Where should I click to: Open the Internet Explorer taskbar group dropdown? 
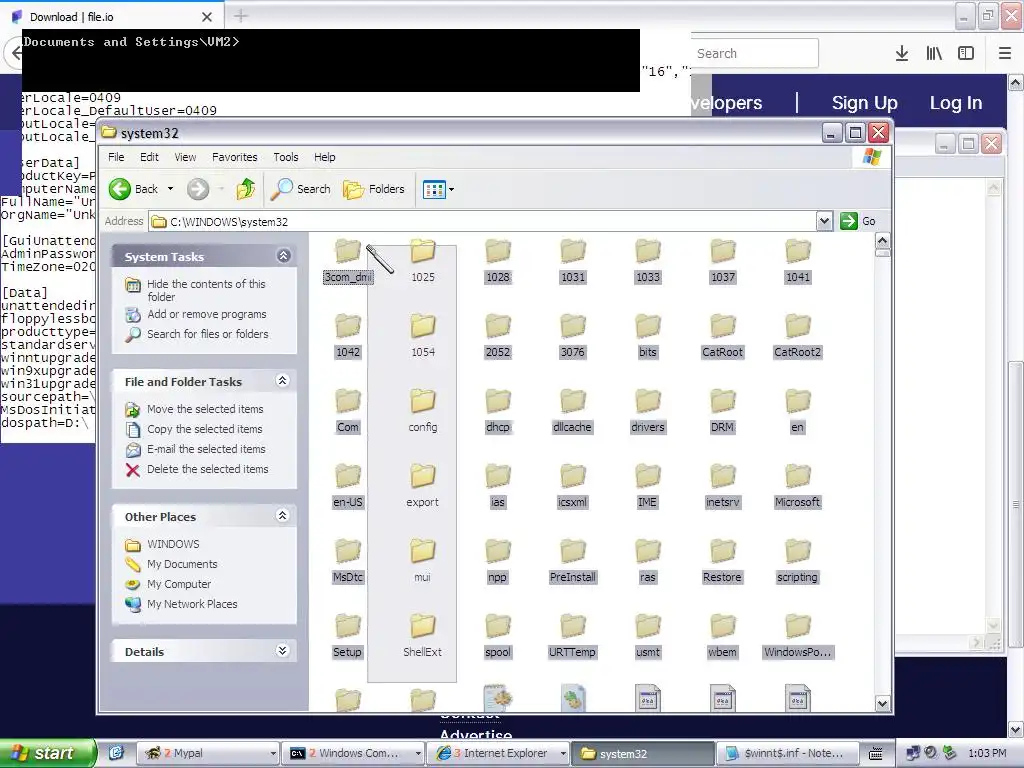(x=562, y=754)
